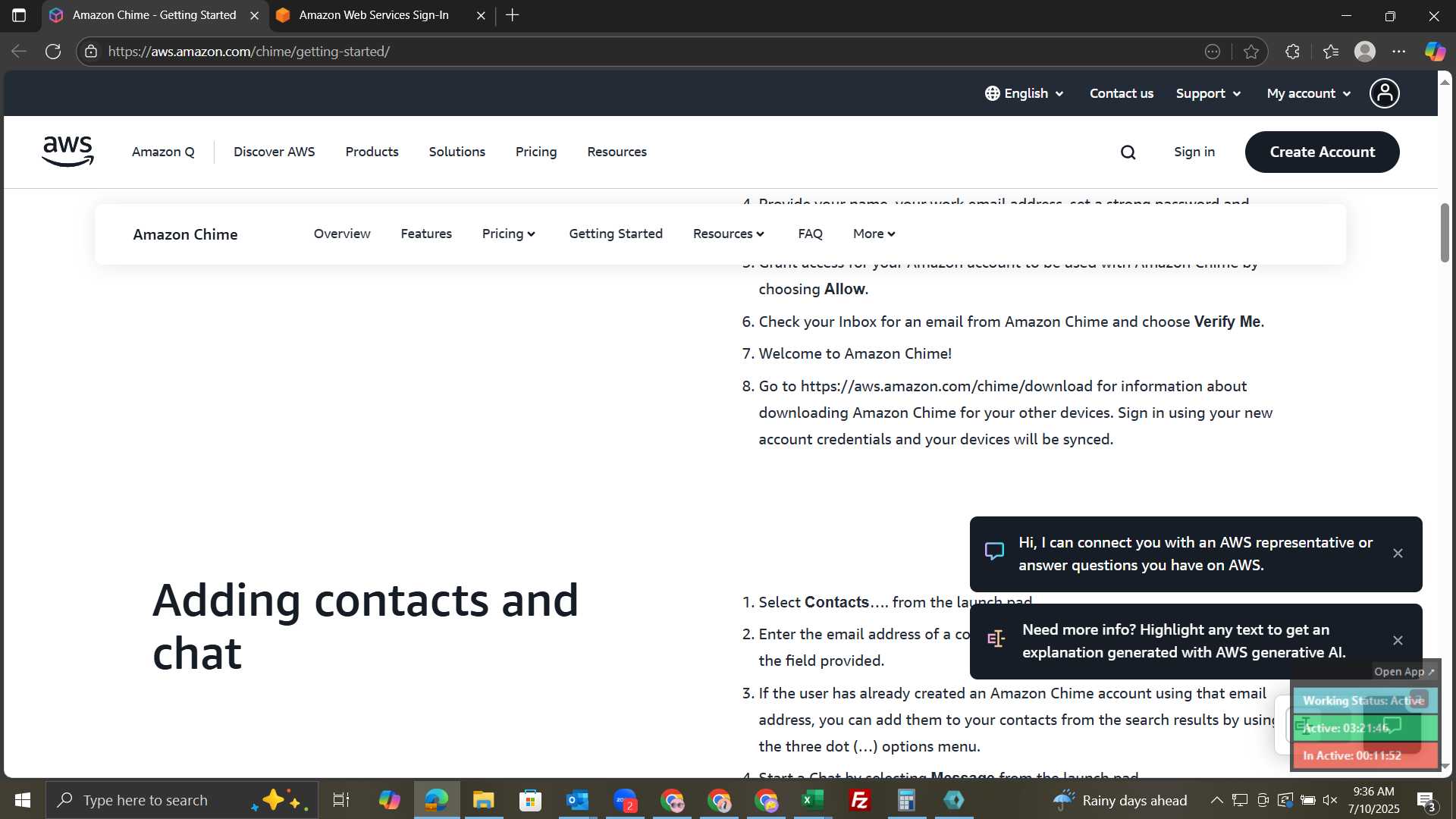The height and width of the screenshot is (819, 1456).
Task: Open Edge profile avatar
Action: pyautogui.click(x=1365, y=52)
